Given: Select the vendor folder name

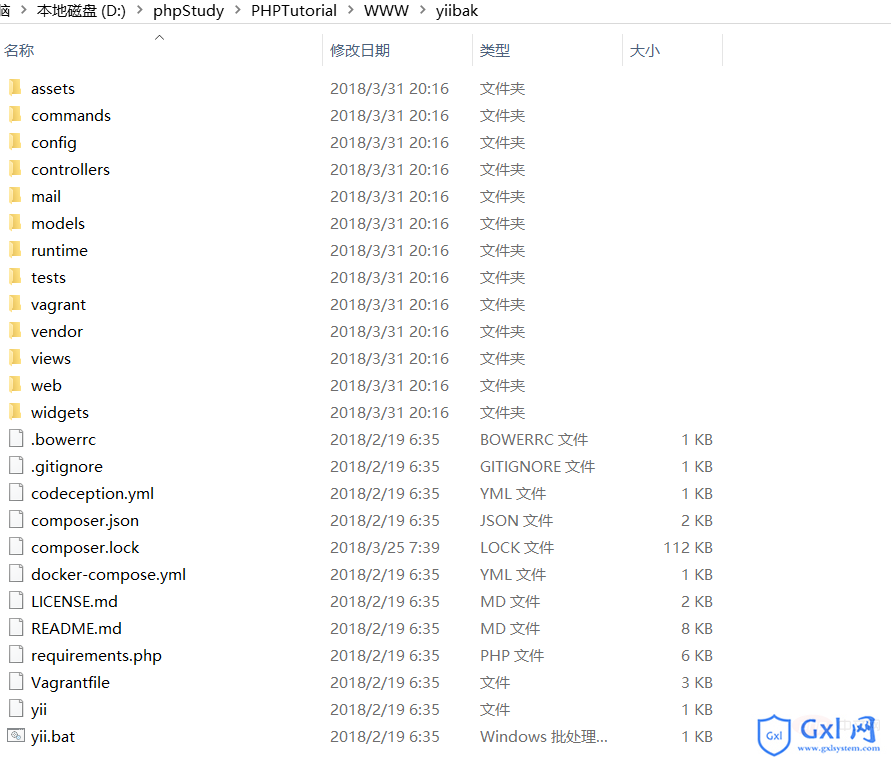Looking at the screenshot, I should coord(57,331).
